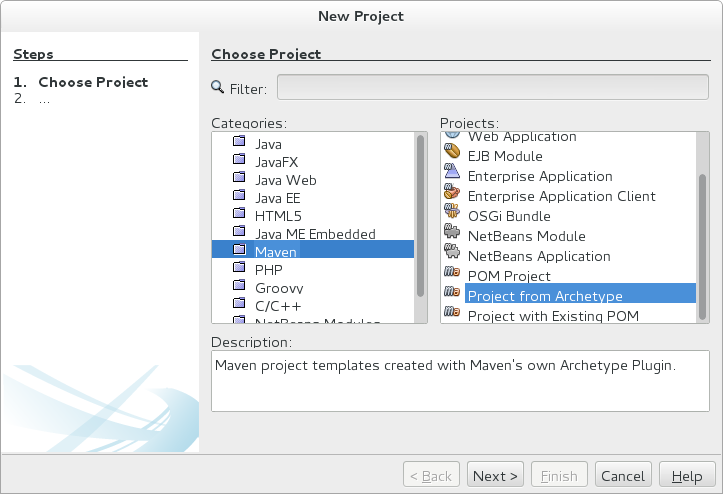This screenshot has width=723, height=494.
Task: Select the Java Web category
Action: click(x=285, y=180)
